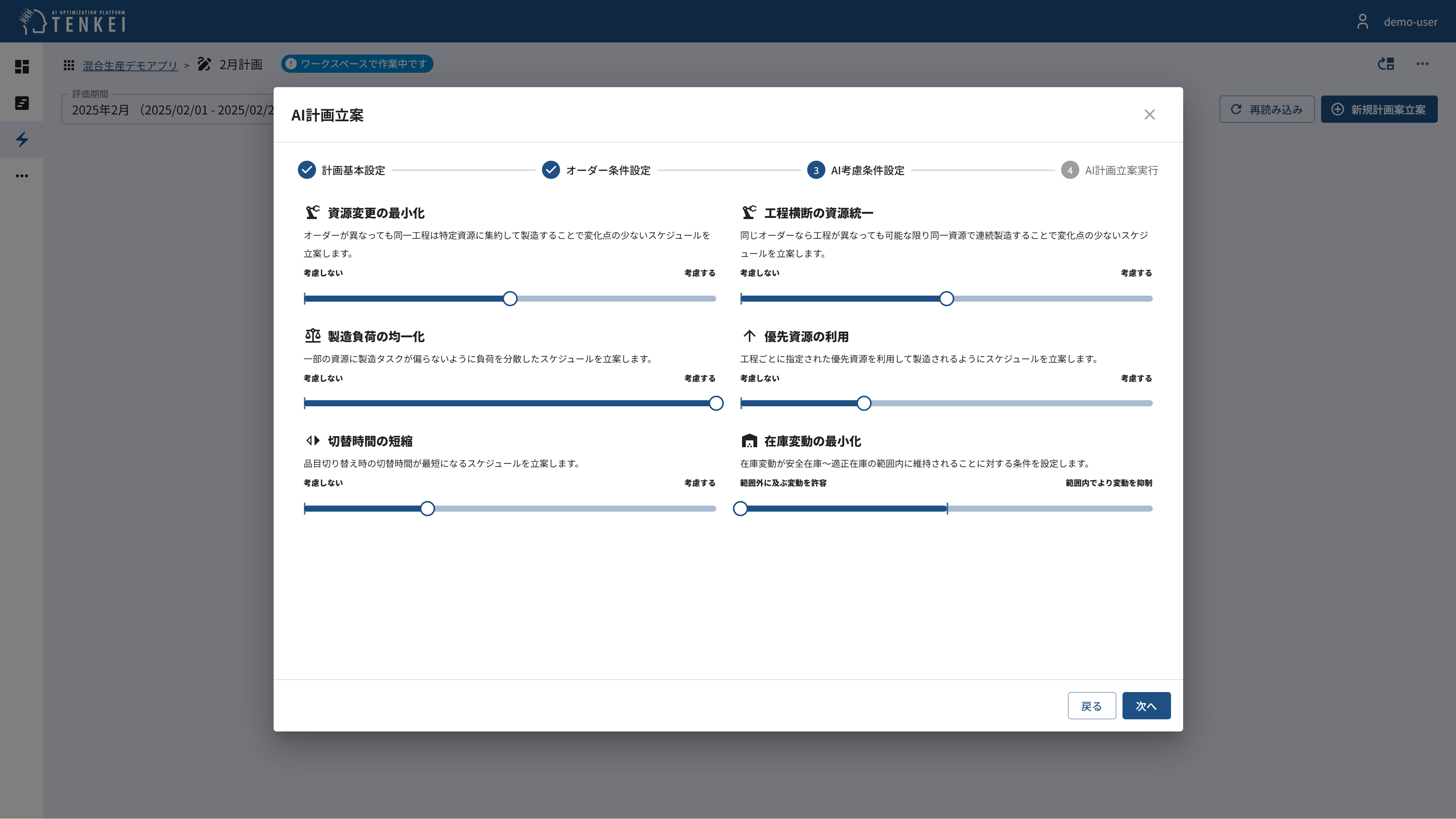Open sidebar more options ellipsis

pos(22,176)
